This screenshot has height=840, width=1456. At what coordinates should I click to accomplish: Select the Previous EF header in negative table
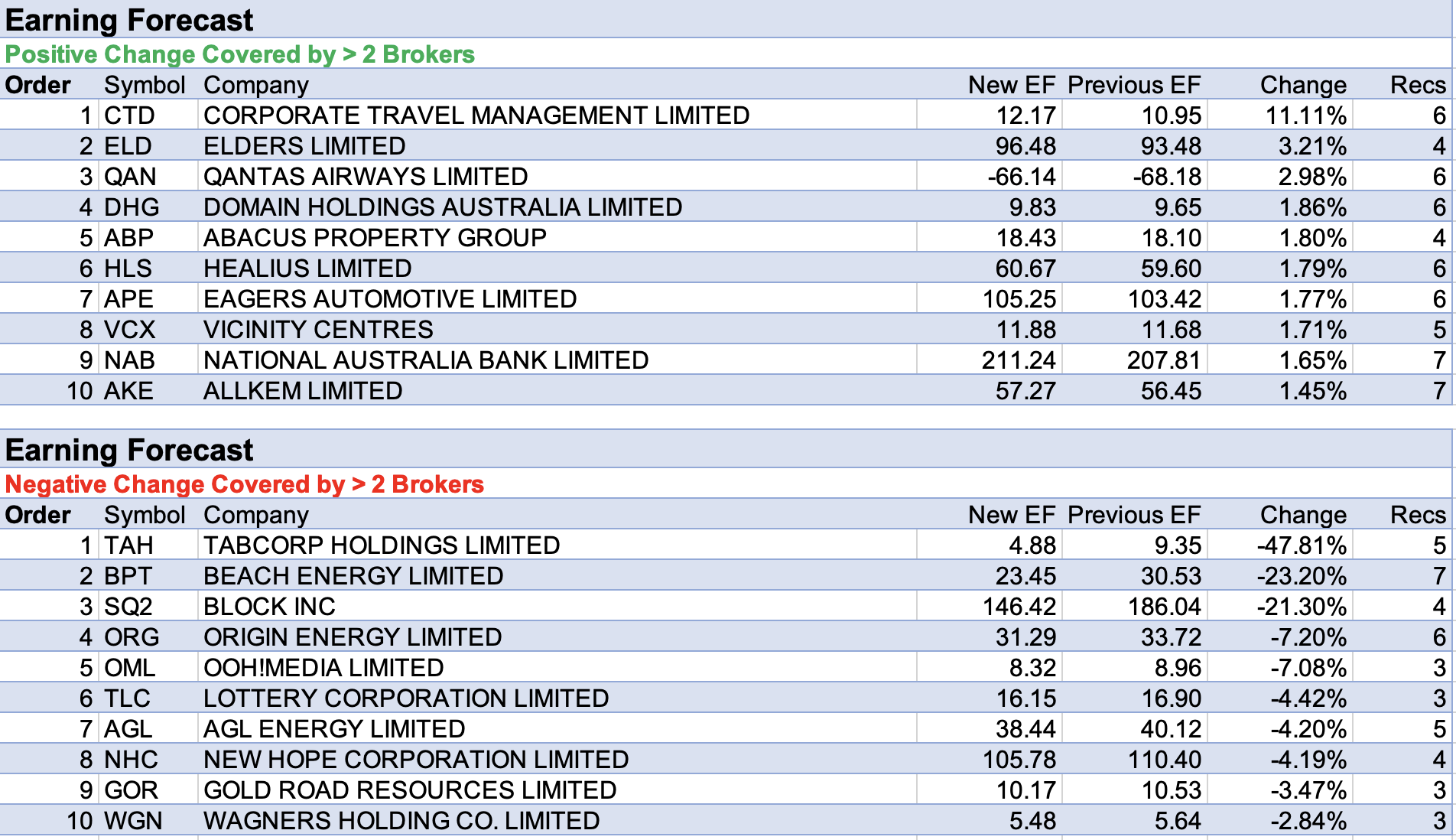pos(1133,515)
